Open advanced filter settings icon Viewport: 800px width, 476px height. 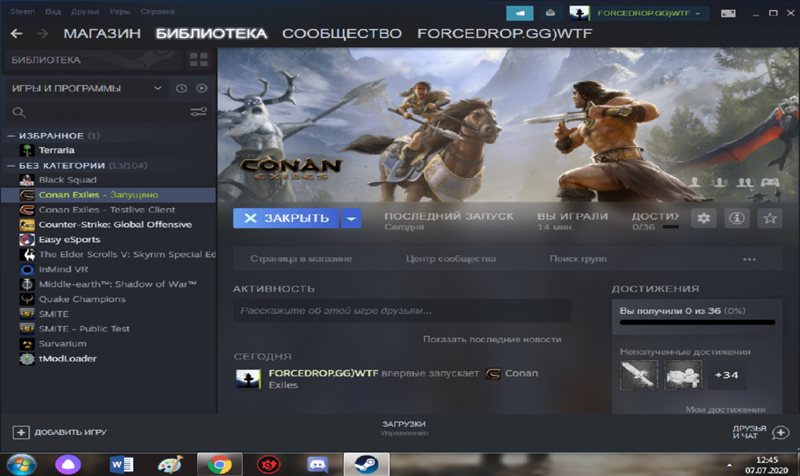tap(198, 112)
